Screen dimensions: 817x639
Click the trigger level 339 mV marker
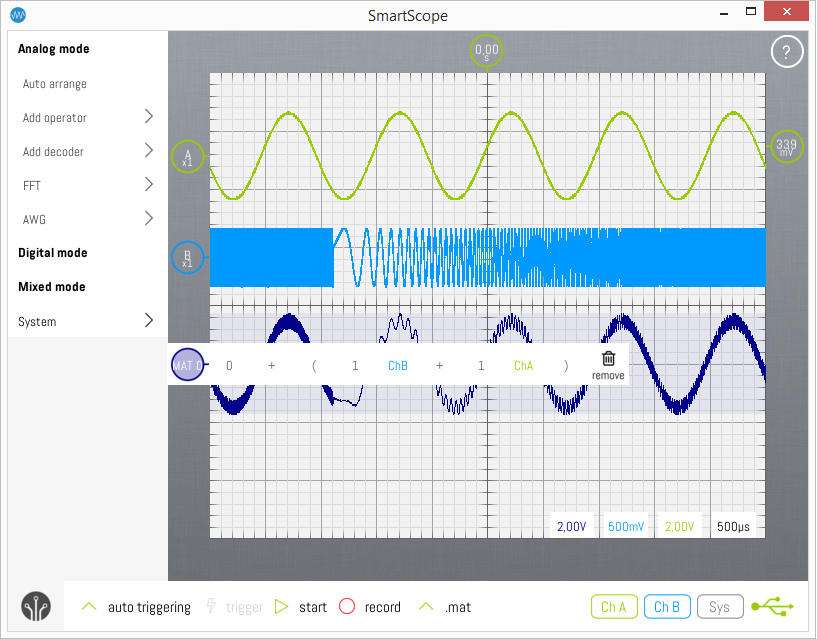click(x=786, y=147)
